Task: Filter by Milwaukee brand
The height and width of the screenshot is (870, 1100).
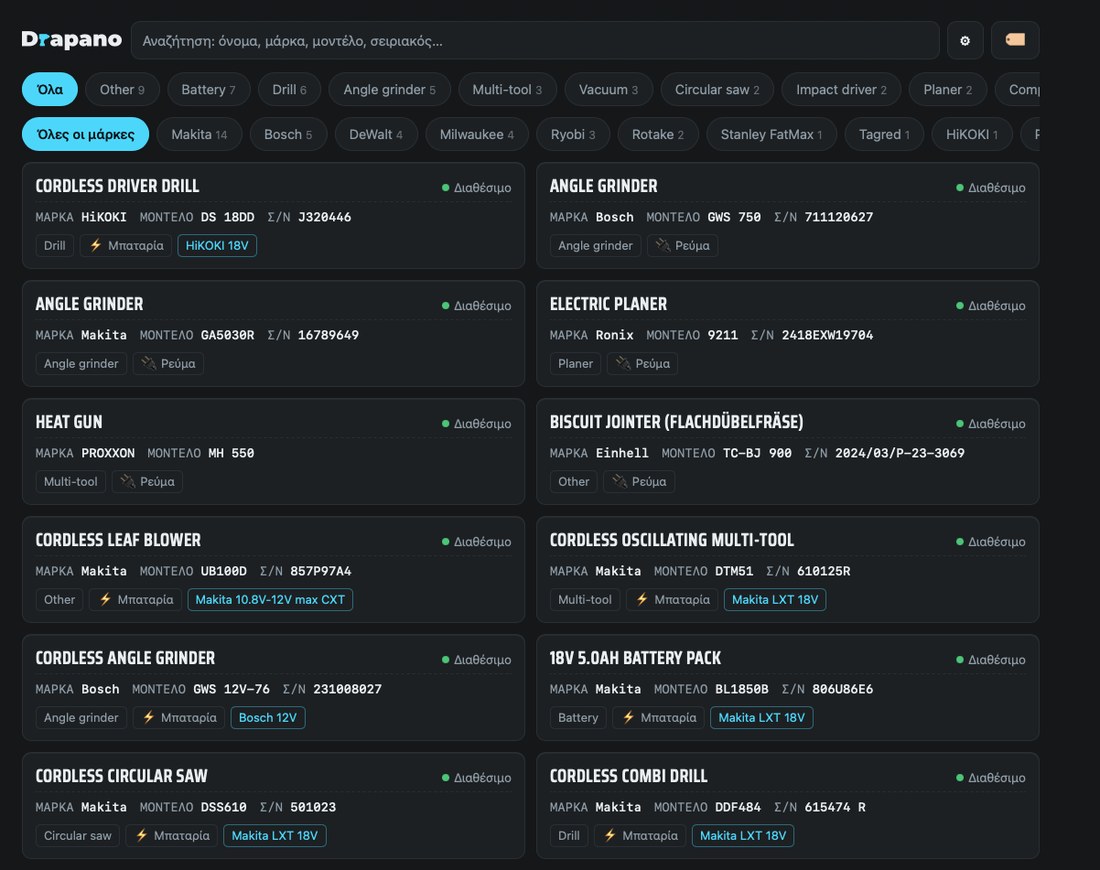Action: [x=477, y=134]
